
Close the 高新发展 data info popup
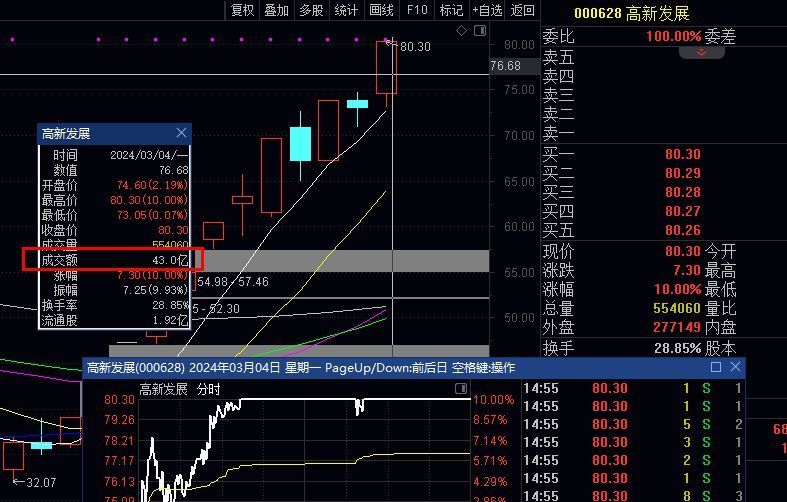pyautogui.click(x=181, y=133)
